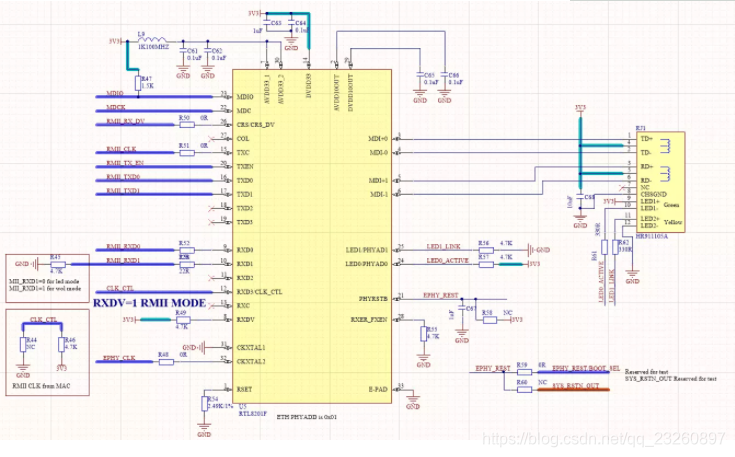Click the orange SYS_RSTN_OUT net label

click(576, 386)
